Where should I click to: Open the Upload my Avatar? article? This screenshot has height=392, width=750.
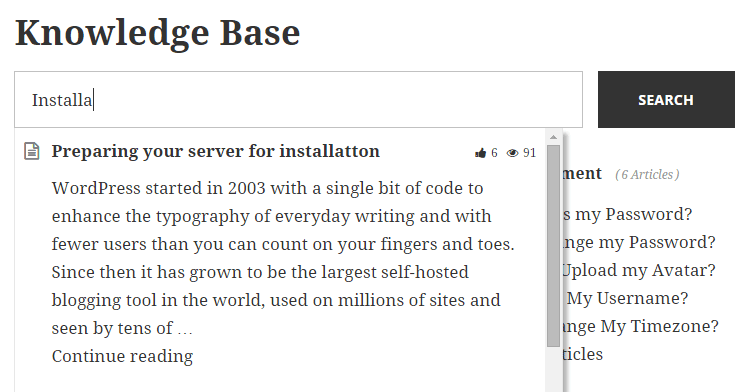(x=638, y=270)
